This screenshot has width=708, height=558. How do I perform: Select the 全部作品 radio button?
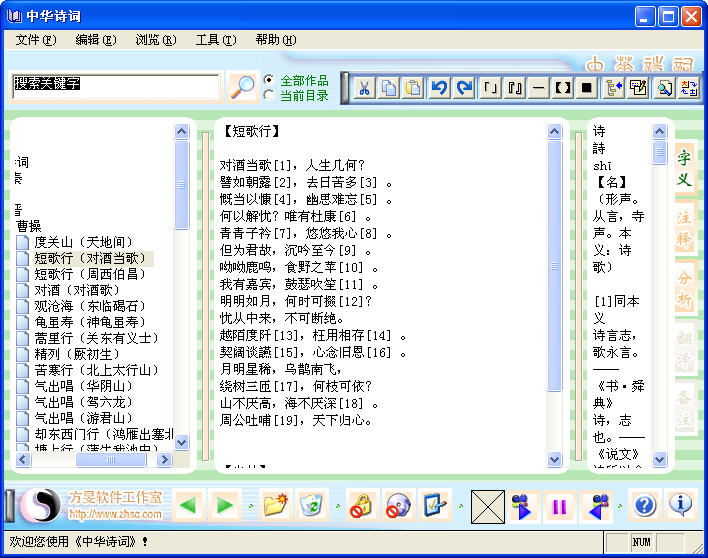(x=269, y=80)
